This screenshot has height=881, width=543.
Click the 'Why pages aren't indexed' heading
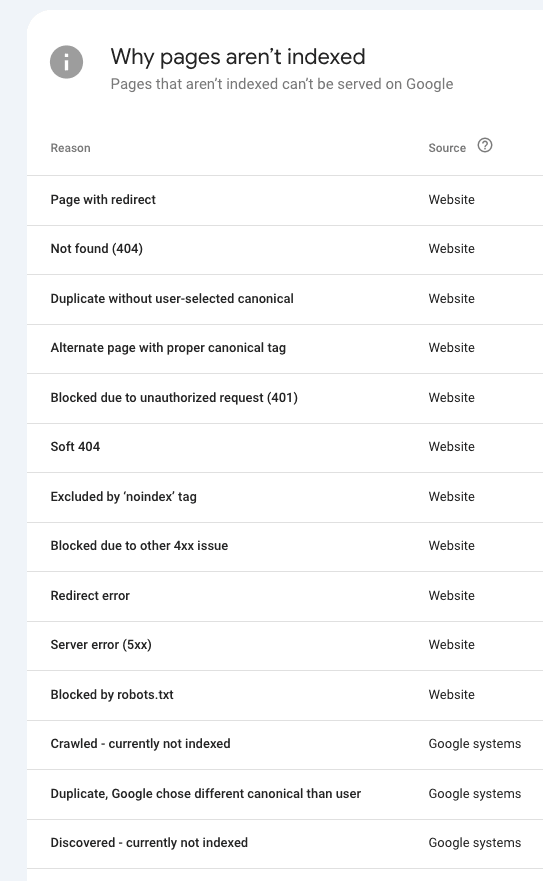coord(238,57)
